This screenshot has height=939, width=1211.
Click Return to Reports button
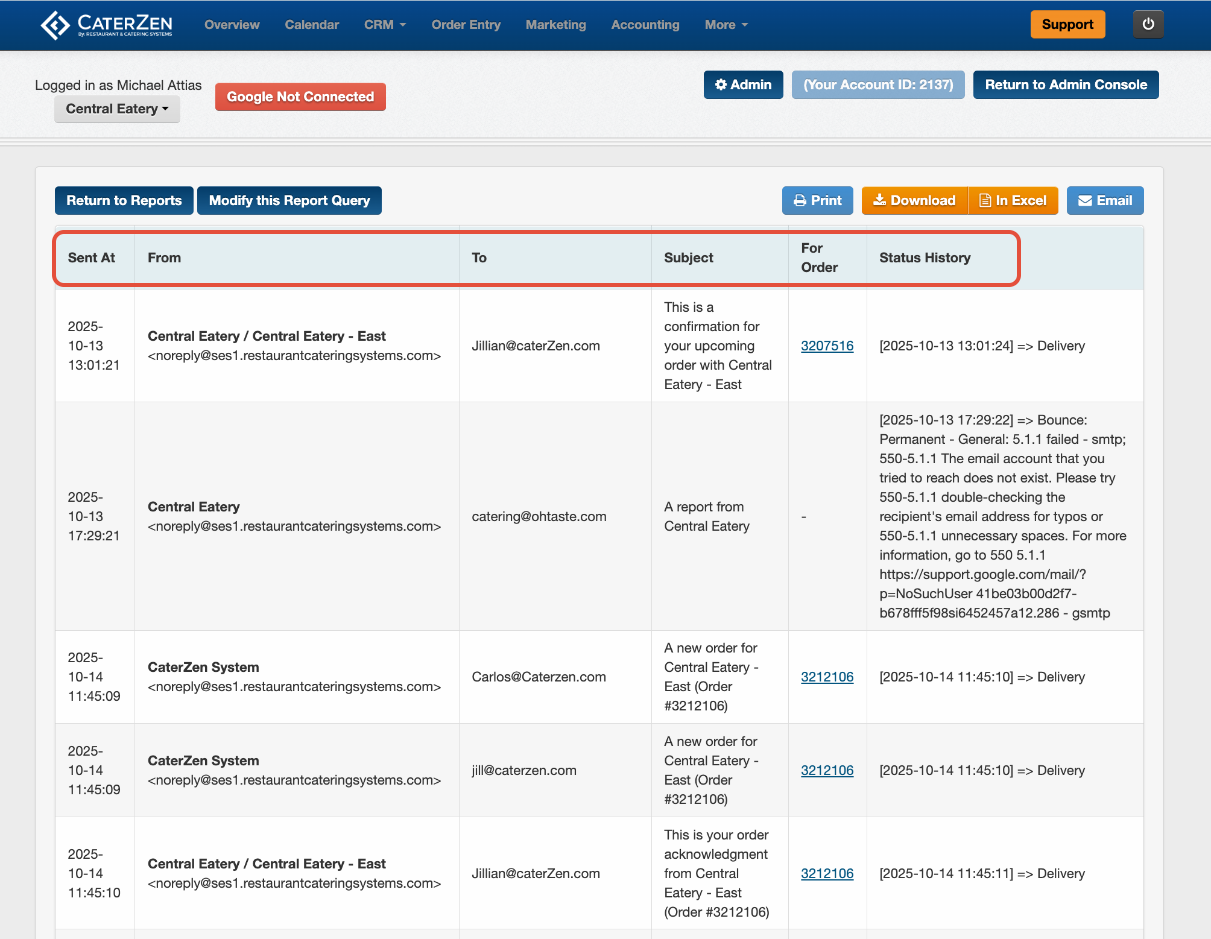[x=124, y=201]
